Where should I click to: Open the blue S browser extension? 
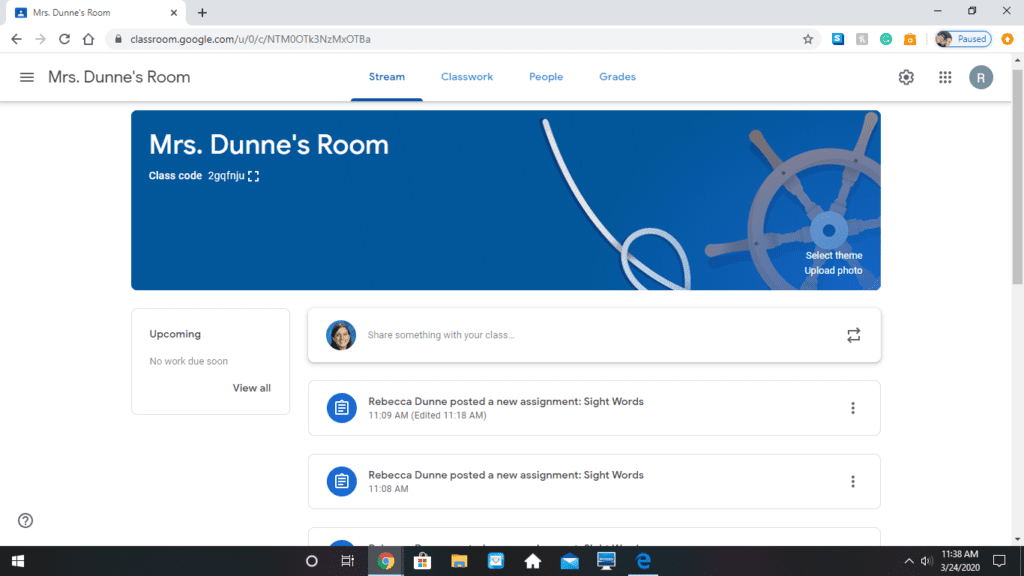[x=838, y=39]
